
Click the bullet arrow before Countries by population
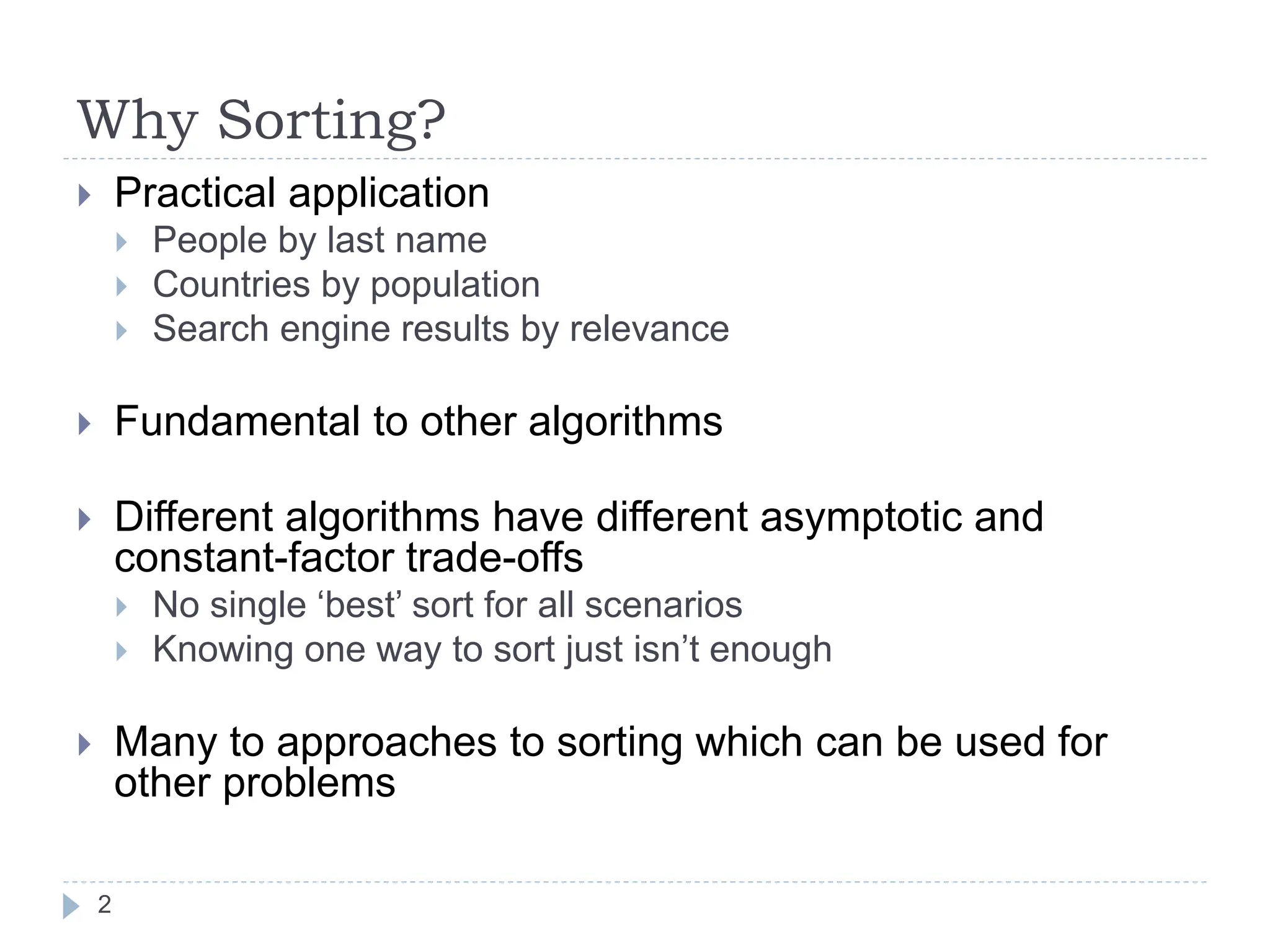click(122, 286)
